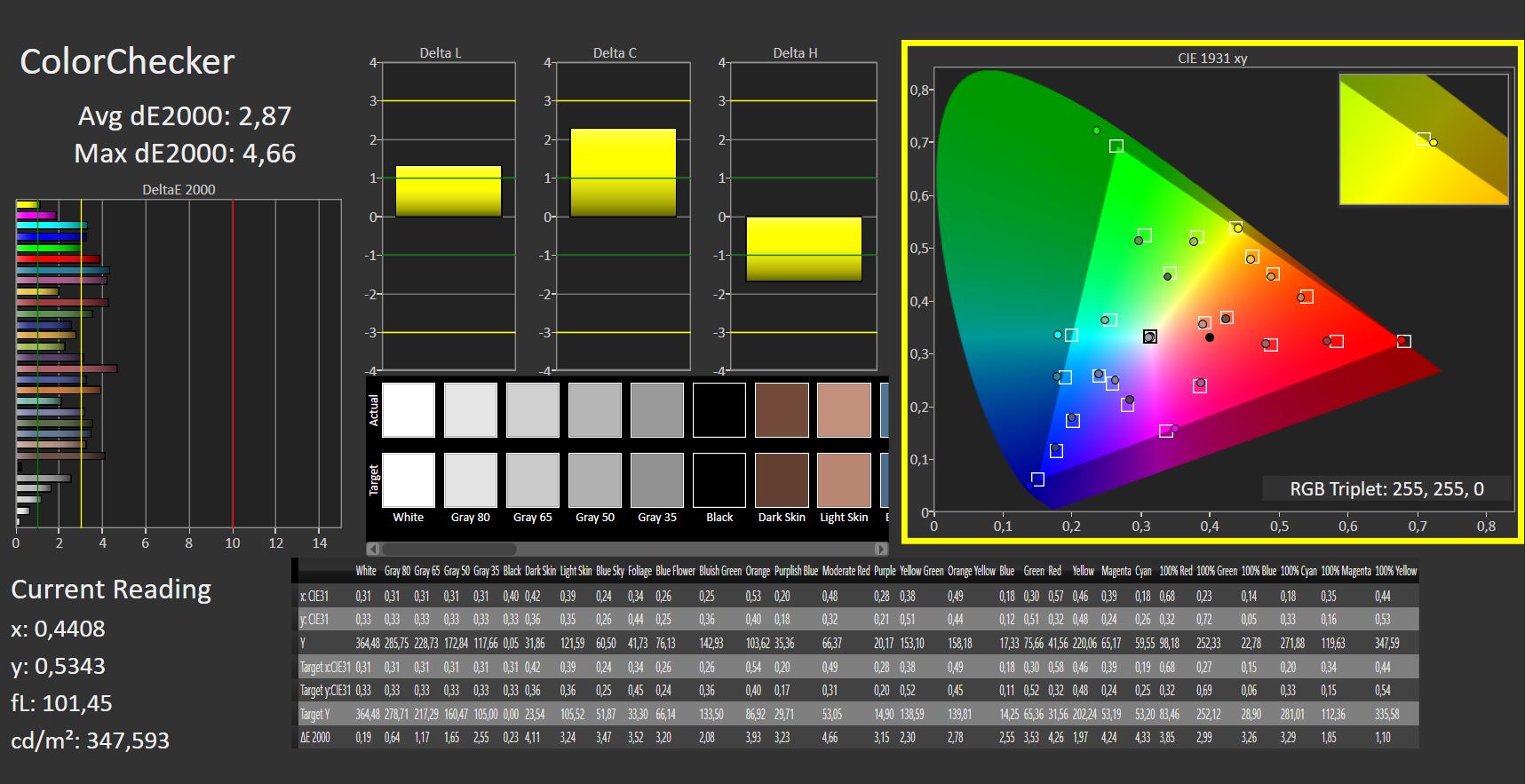Click the x: 0,4408 reading
Screen dimensions: 1525x784
[x=58, y=629]
